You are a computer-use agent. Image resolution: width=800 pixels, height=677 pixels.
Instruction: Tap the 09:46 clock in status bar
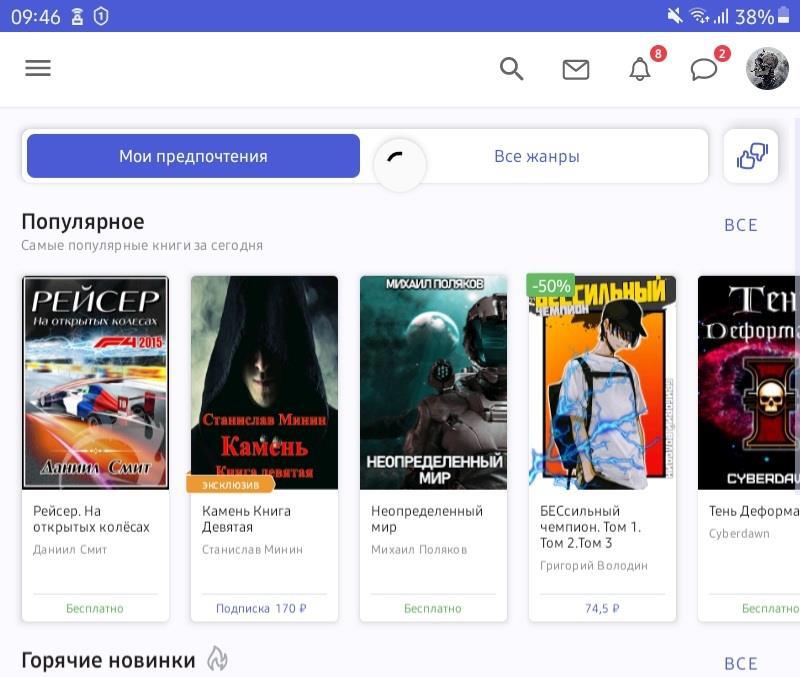36,17
